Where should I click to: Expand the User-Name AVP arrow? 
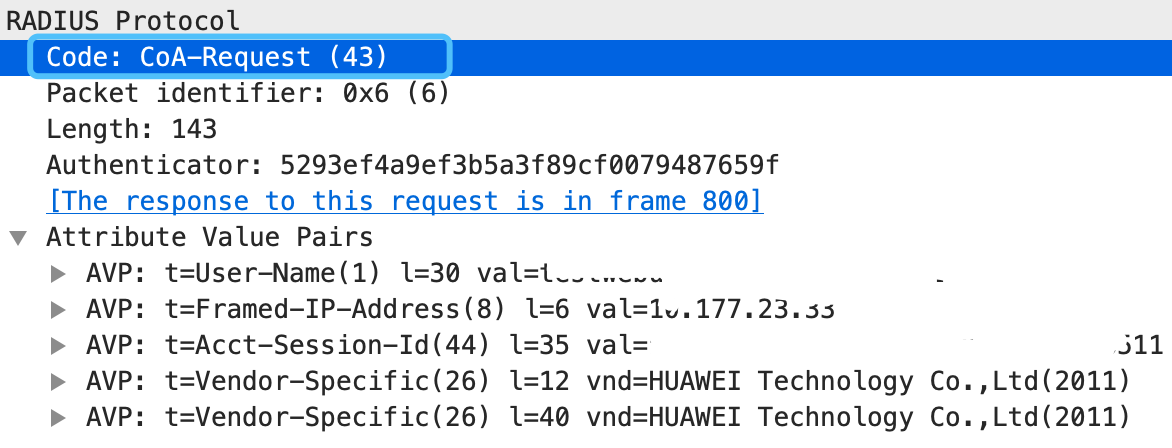(x=58, y=274)
